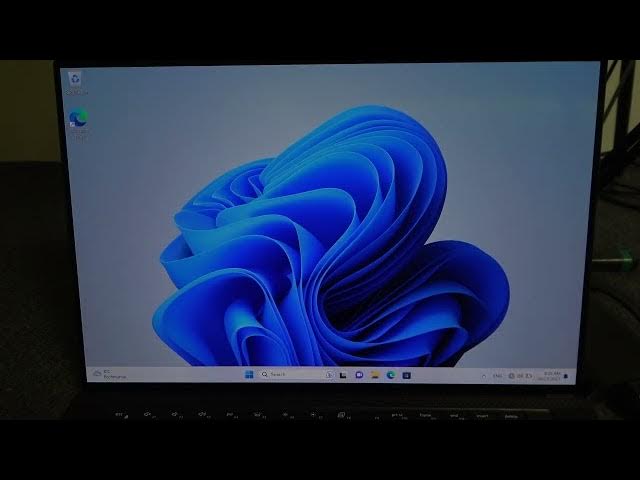Open File Explorer from the taskbar
640x480 pixels.
click(375, 375)
